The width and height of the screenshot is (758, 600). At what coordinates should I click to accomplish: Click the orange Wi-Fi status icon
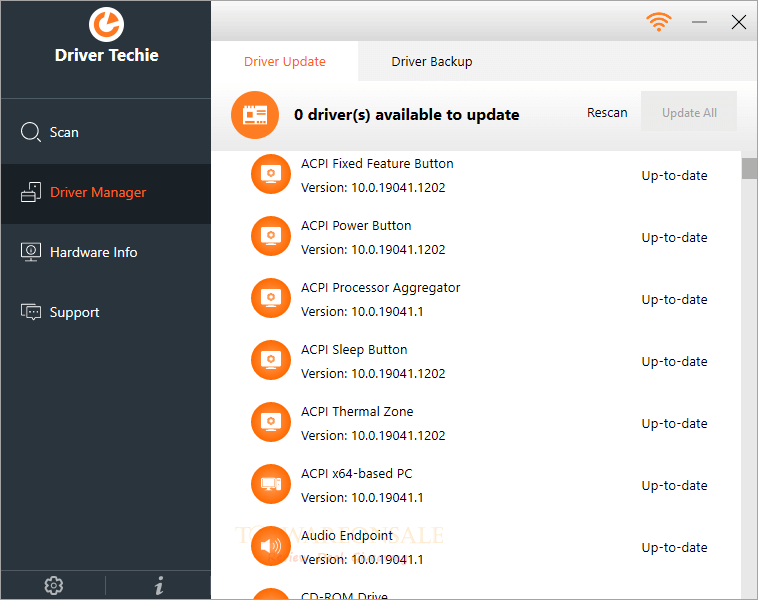(659, 22)
